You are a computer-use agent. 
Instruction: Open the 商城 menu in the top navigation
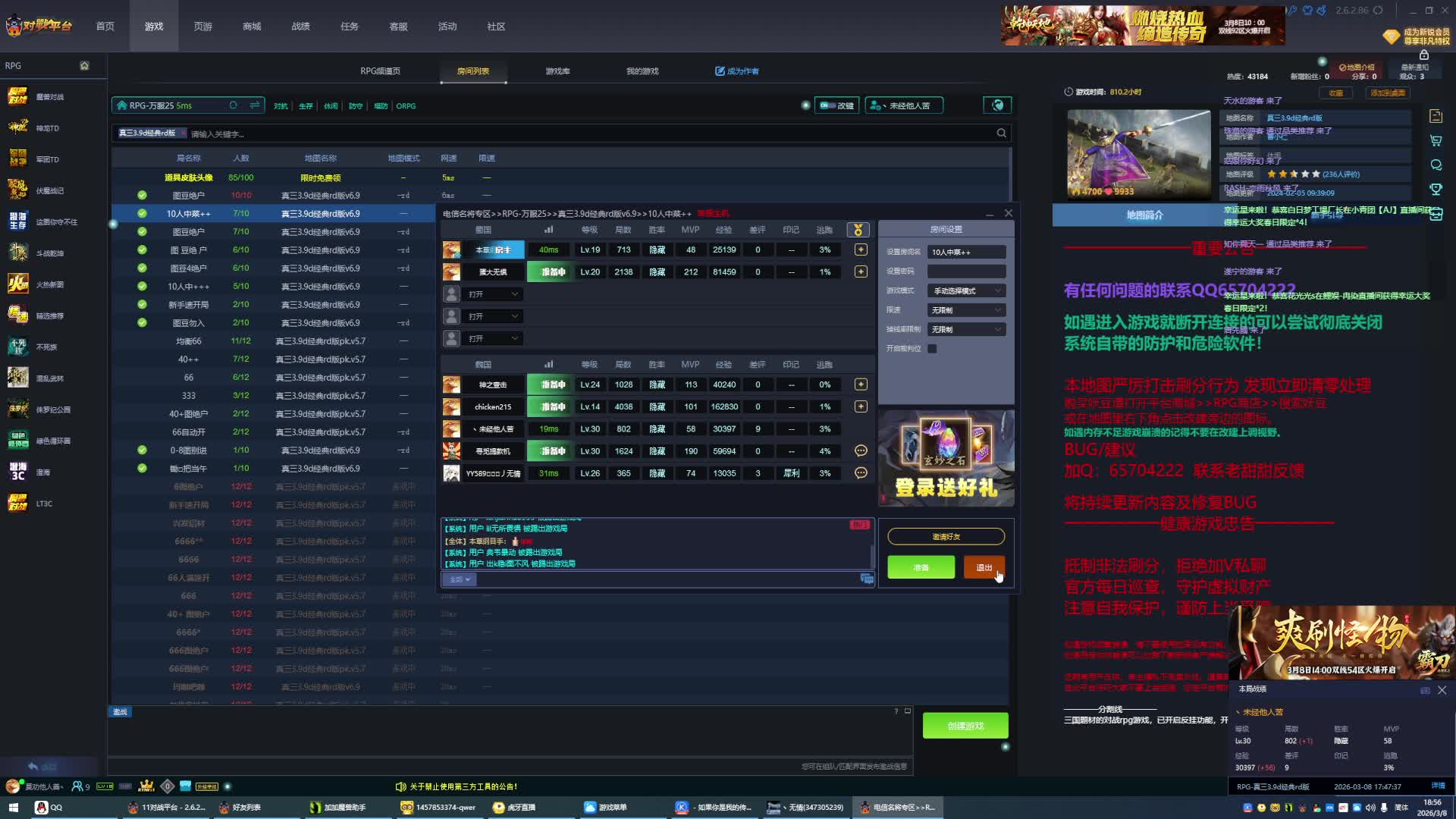252,27
